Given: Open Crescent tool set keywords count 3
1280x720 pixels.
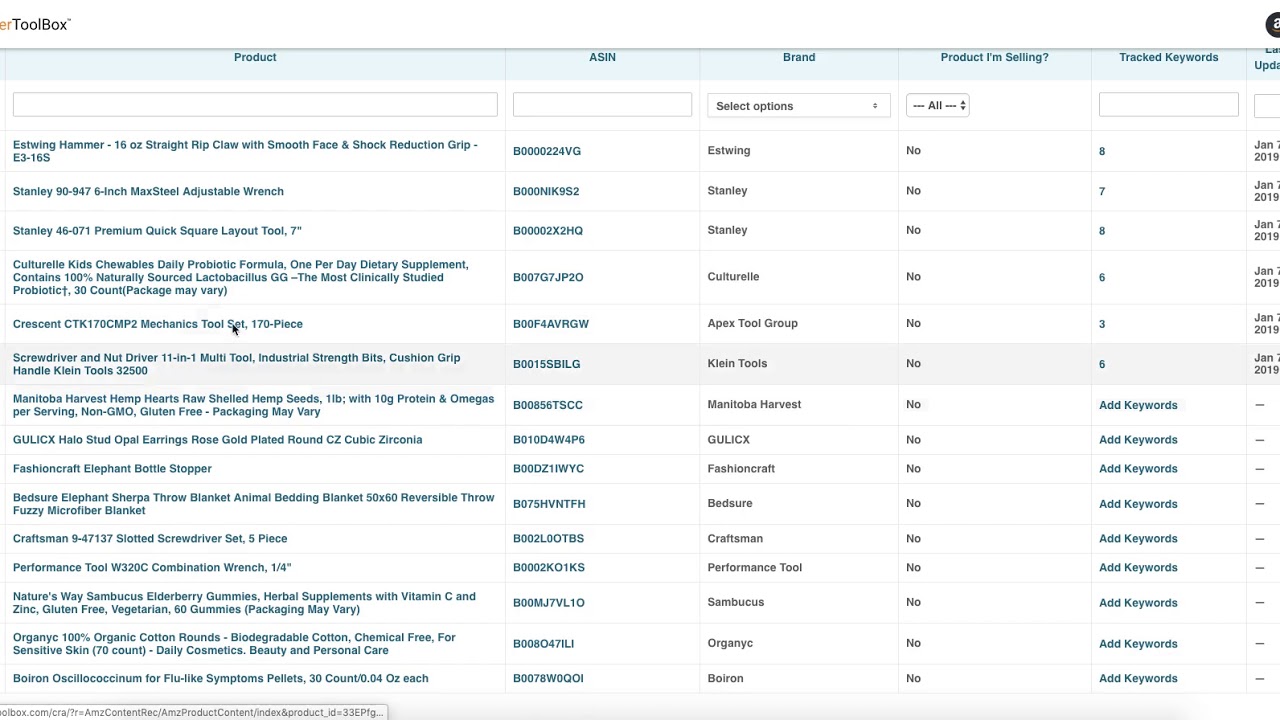Looking at the screenshot, I should pos(1102,324).
